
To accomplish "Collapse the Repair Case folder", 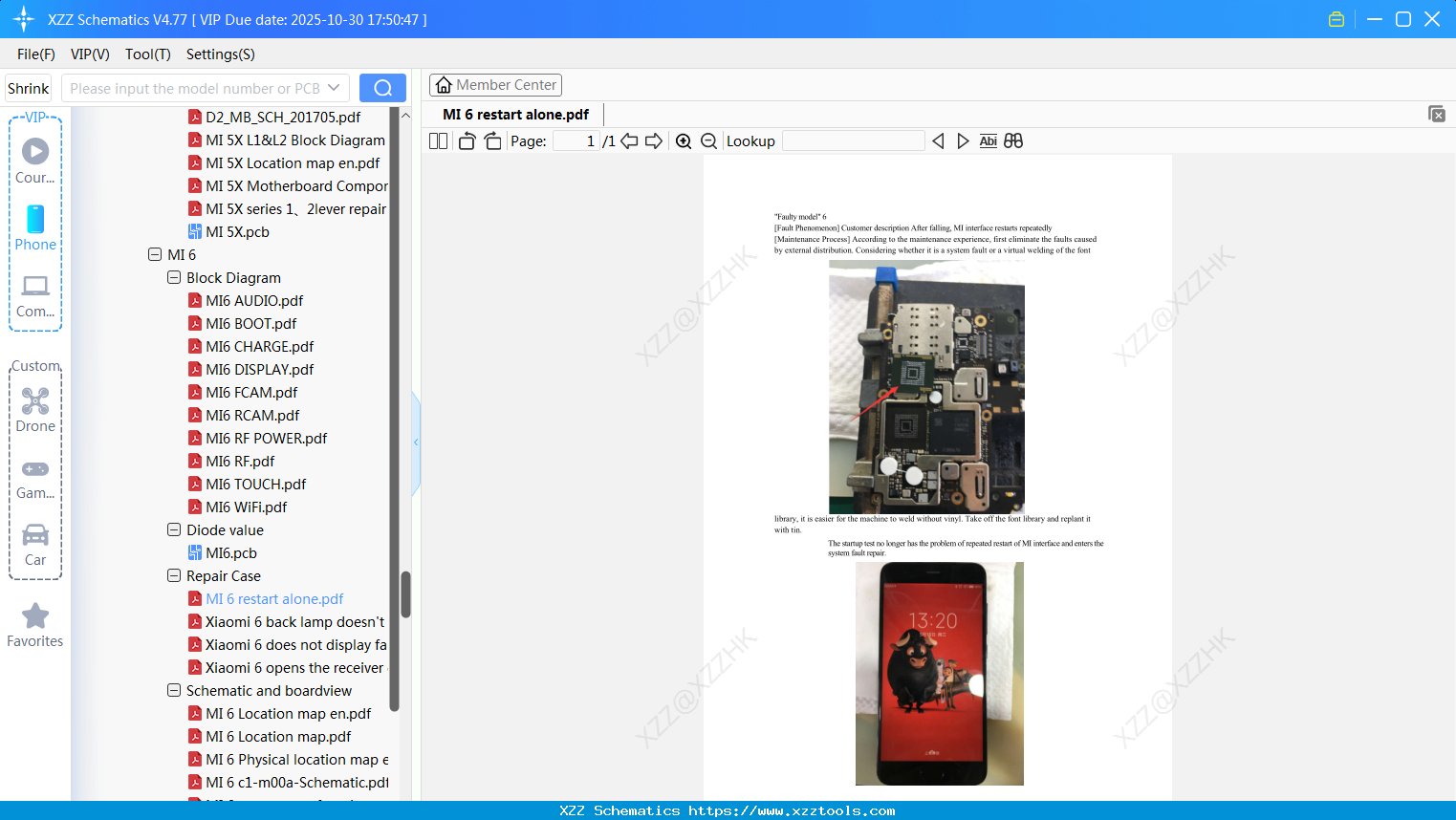I will pyautogui.click(x=174, y=575).
